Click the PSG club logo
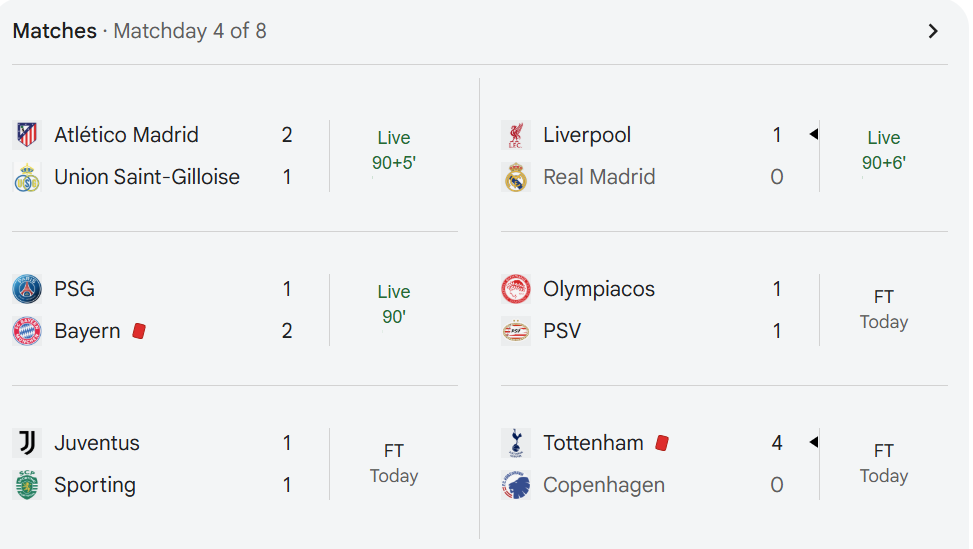 click(27, 289)
